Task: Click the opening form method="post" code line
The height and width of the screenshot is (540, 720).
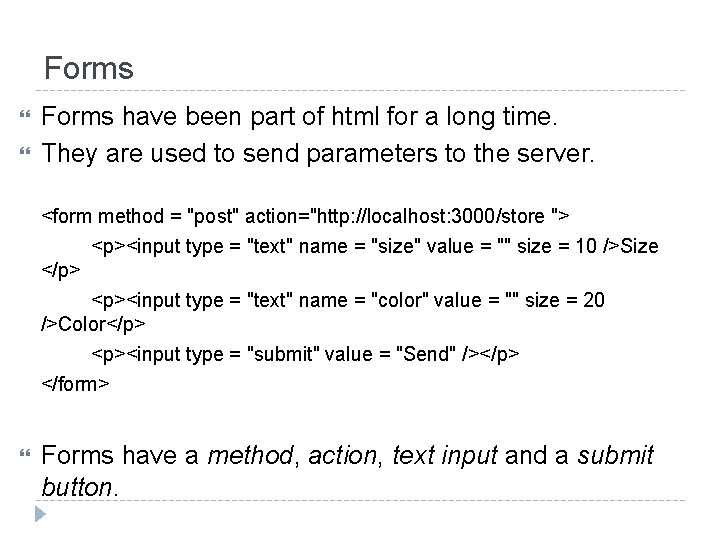Action: click(x=305, y=217)
